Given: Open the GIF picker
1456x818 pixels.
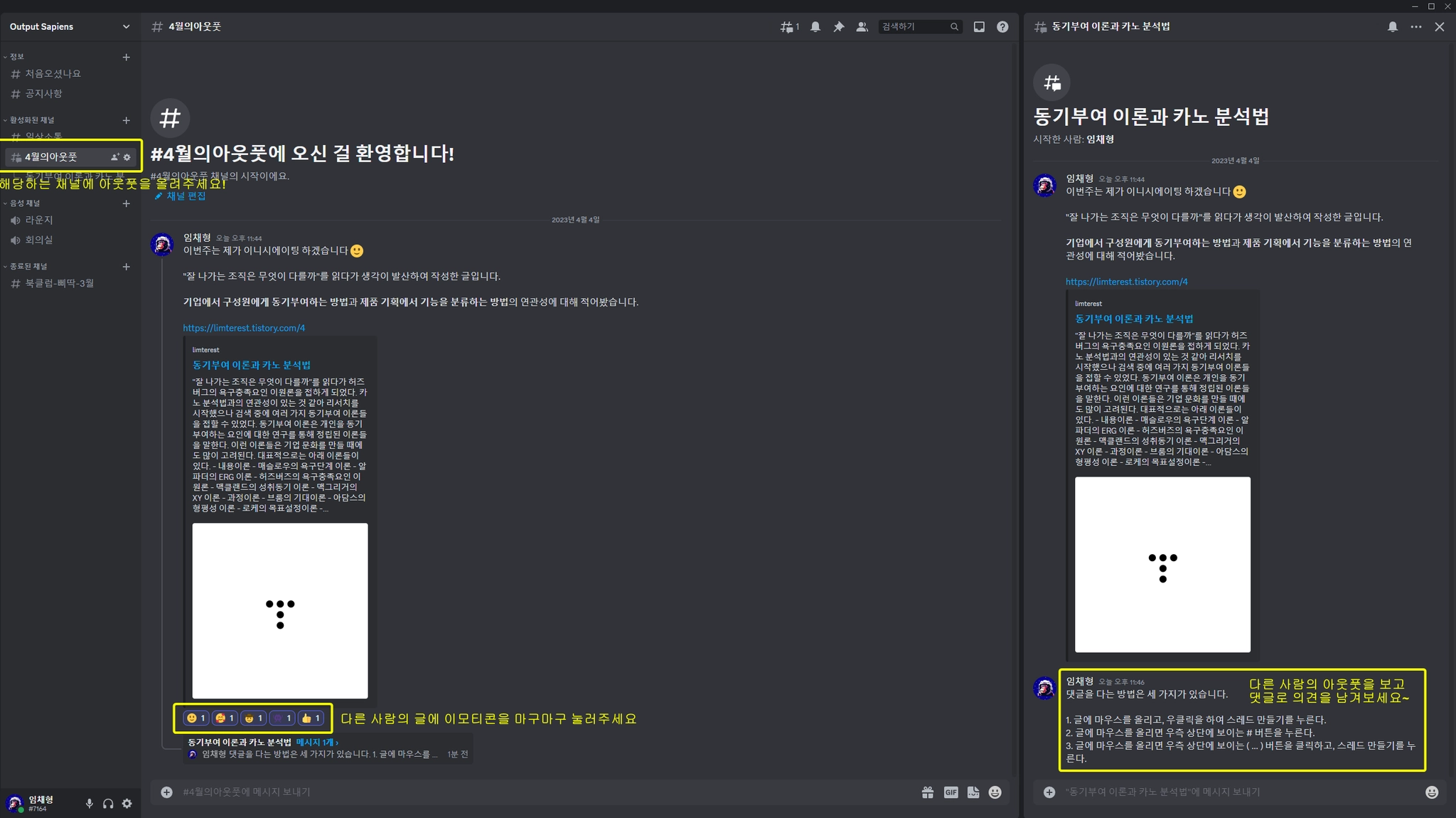Looking at the screenshot, I should (951, 792).
